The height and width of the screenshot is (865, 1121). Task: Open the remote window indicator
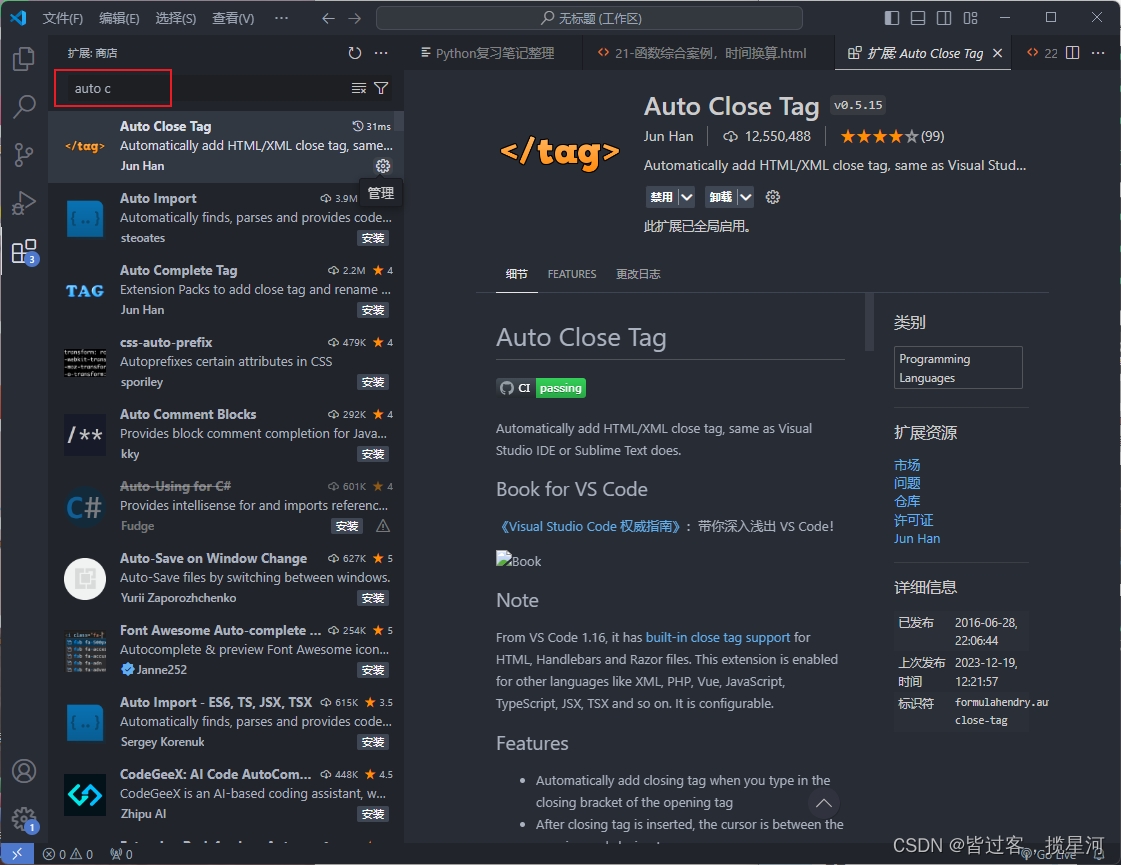pos(17,854)
